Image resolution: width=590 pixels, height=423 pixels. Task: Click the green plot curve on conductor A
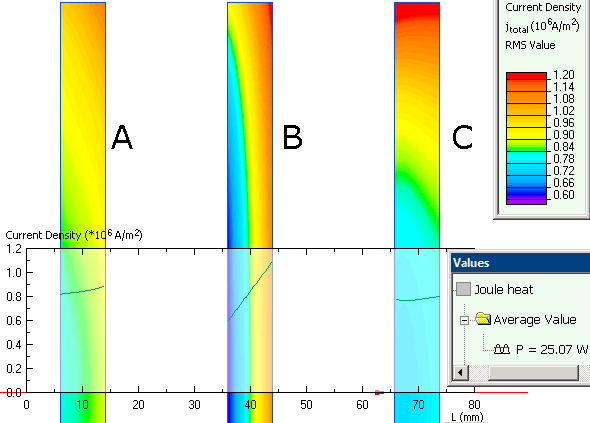point(83,291)
